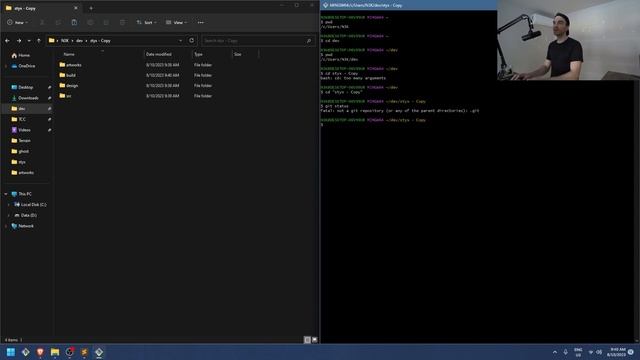This screenshot has width=640, height=360.
Task: Open the volume tray icon
Action: [599, 352]
